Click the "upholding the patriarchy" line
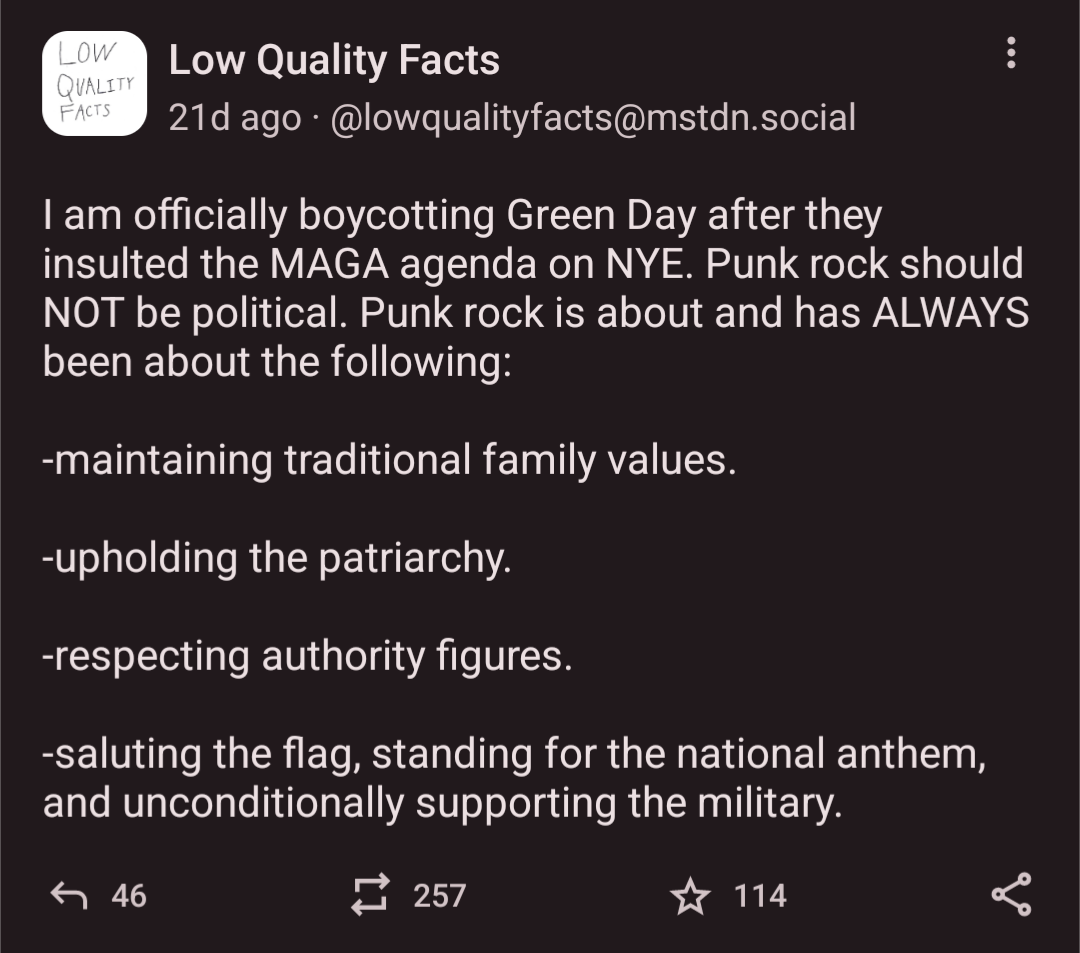Viewport: 1080px width, 953px height. [277, 558]
